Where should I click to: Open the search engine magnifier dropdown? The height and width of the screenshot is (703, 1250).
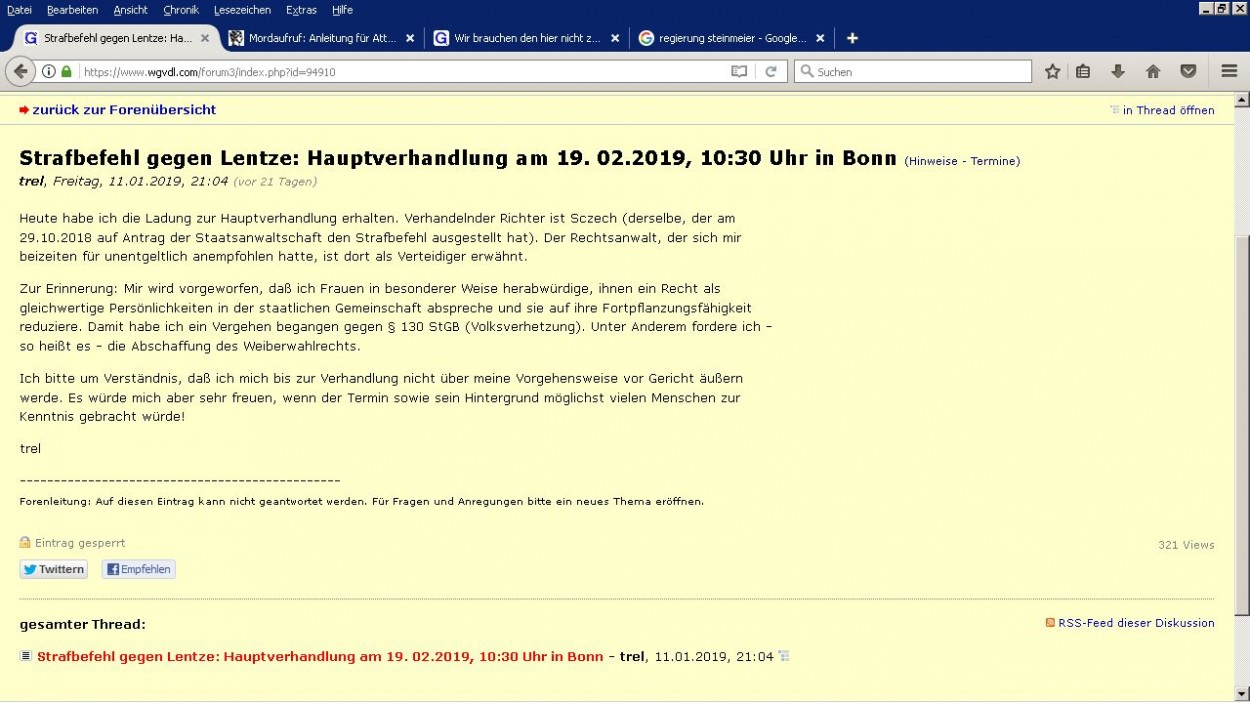click(808, 71)
